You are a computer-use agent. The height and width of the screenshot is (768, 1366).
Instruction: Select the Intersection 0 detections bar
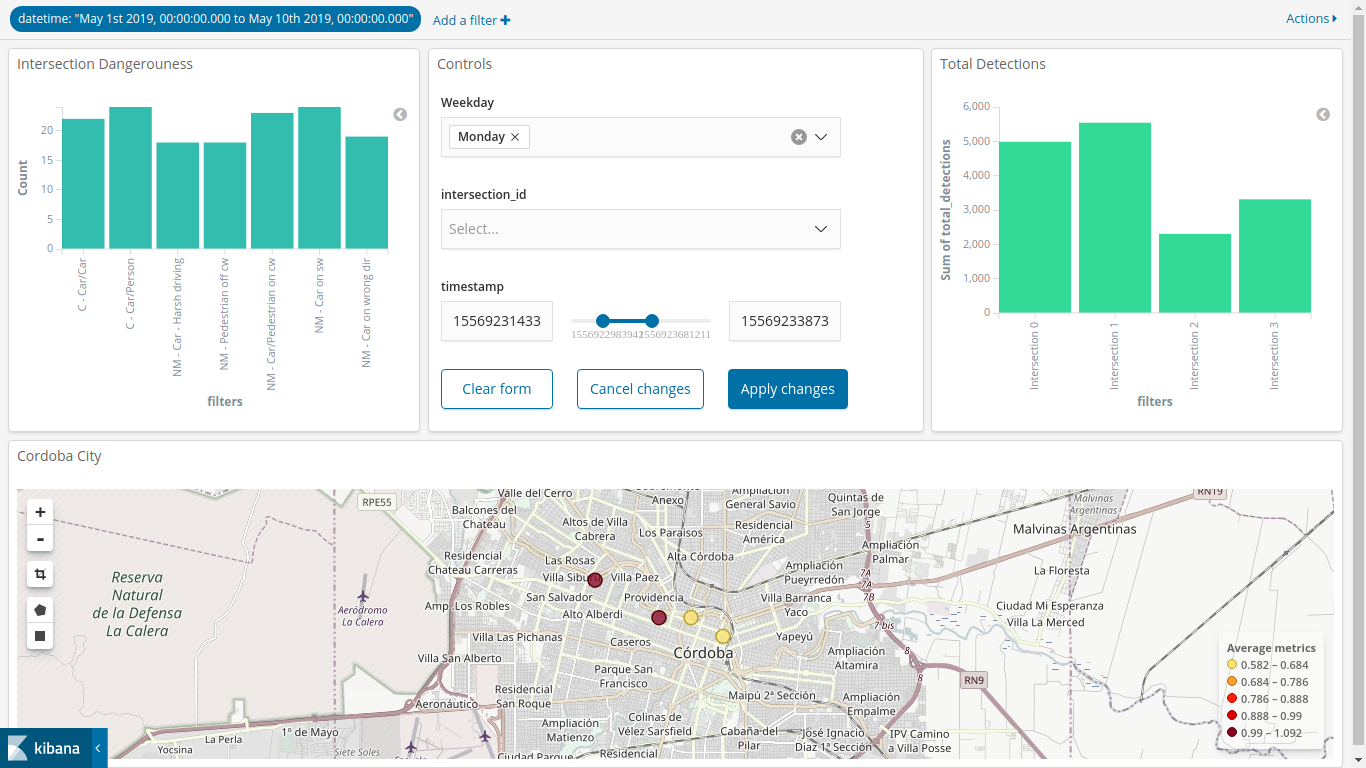pyautogui.click(x=1035, y=227)
